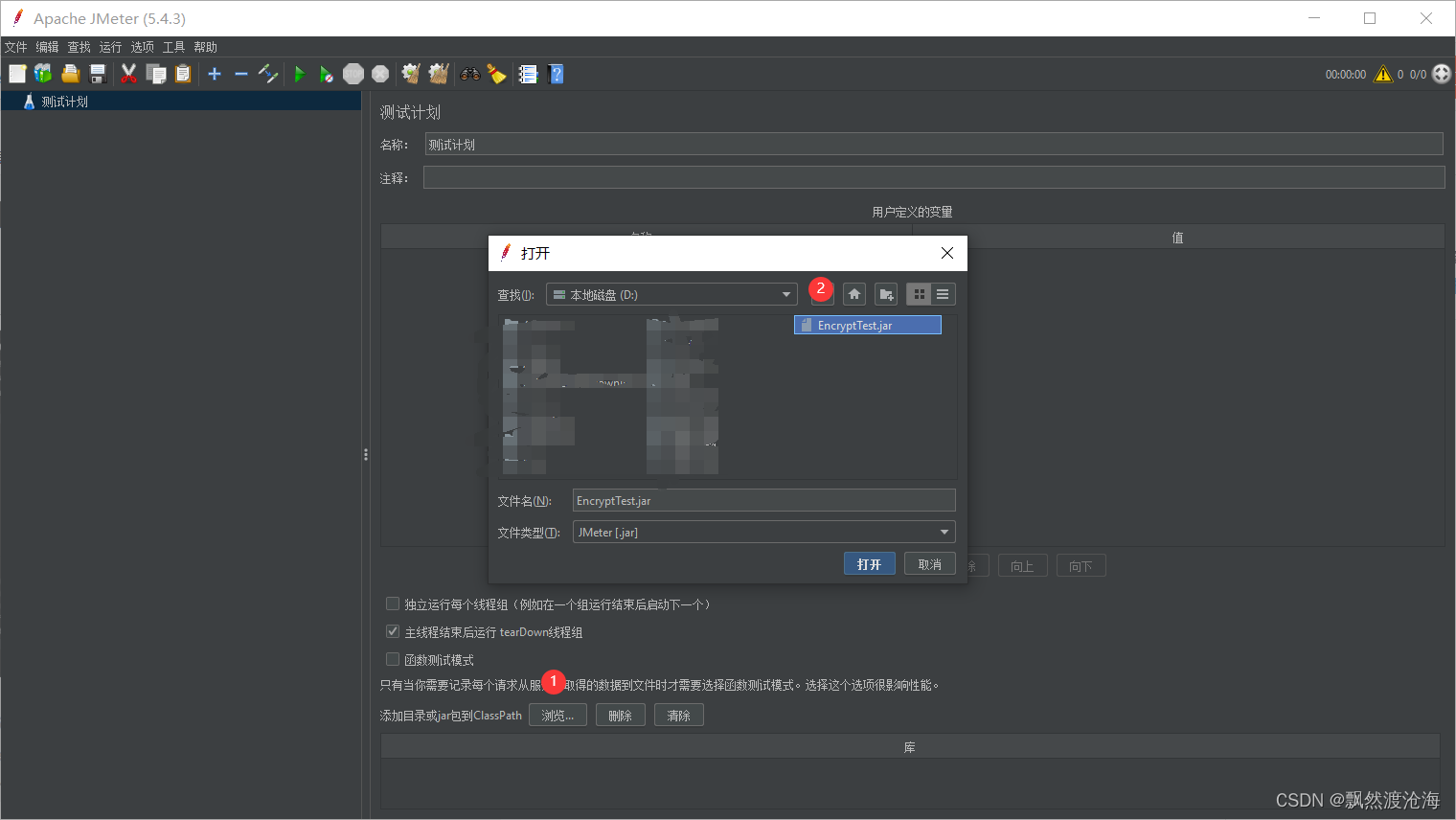
Task: Click Start no pauses toolbar icon
Action: pos(326,74)
